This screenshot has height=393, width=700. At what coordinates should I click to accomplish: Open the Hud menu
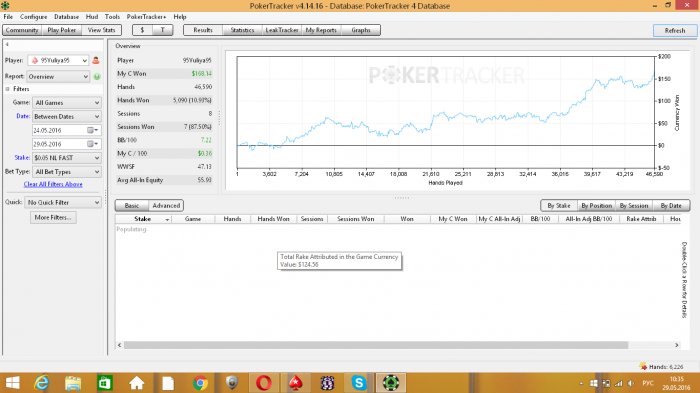coord(92,17)
